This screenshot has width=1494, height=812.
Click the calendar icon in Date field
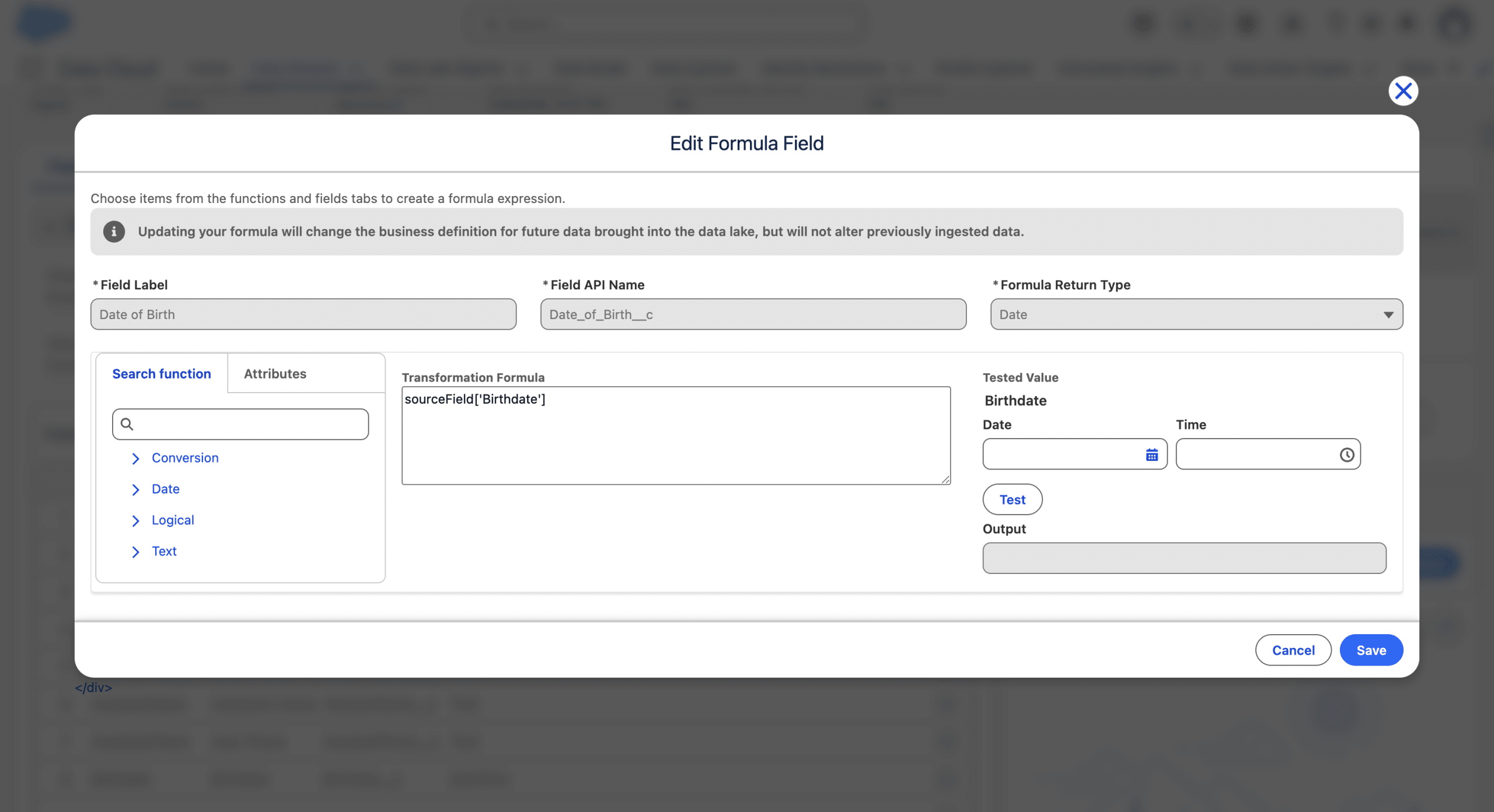(x=1151, y=454)
